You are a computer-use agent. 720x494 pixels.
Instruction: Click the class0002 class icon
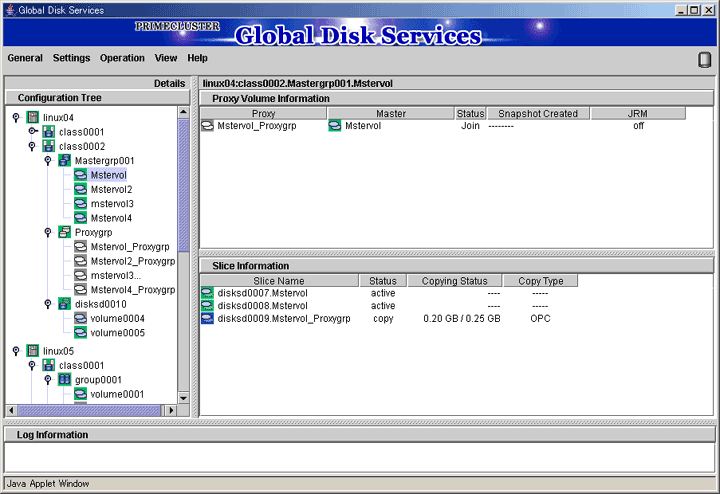point(49,146)
